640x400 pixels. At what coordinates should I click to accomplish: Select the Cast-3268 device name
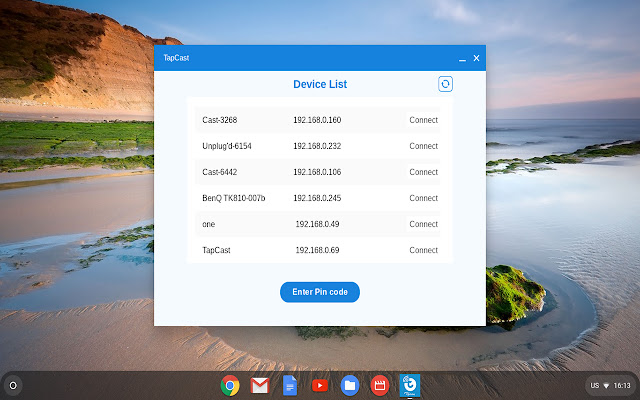click(220, 120)
